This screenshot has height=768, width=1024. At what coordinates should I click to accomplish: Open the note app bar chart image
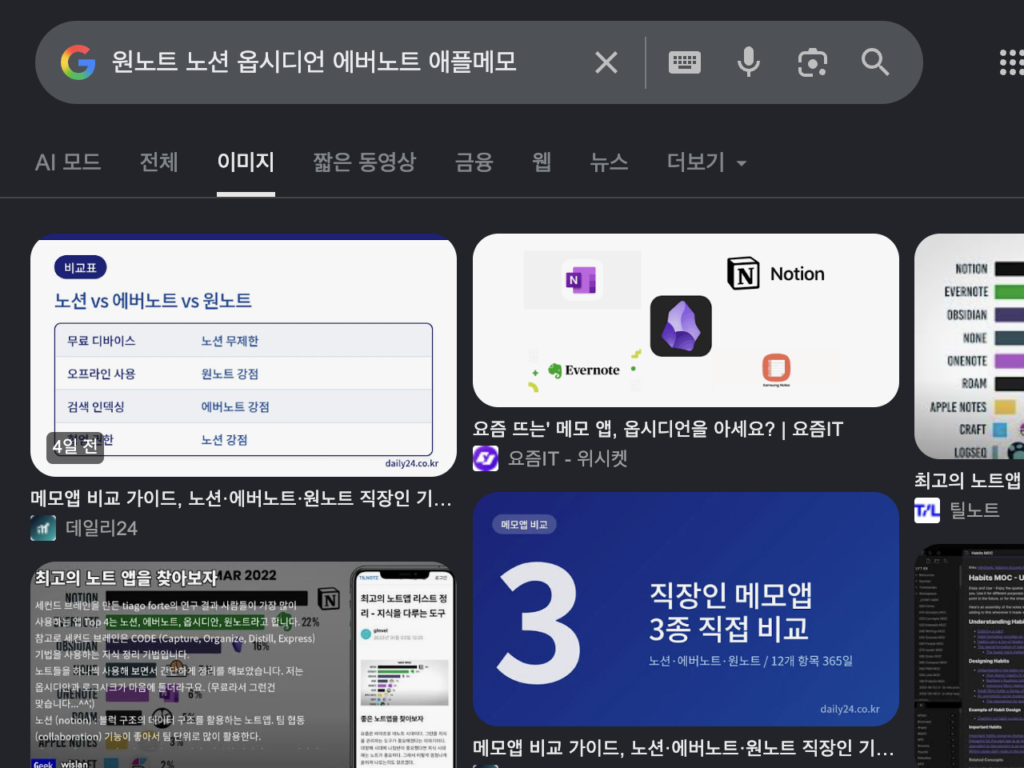[x=969, y=346]
